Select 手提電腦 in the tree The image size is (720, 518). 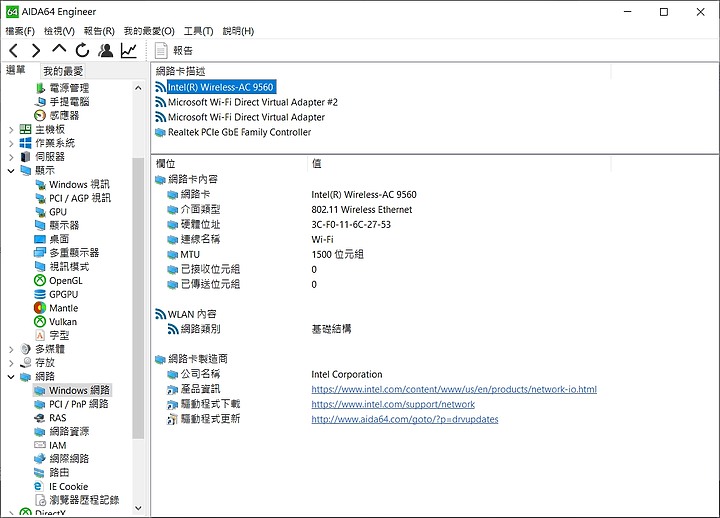[x=69, y=101]
